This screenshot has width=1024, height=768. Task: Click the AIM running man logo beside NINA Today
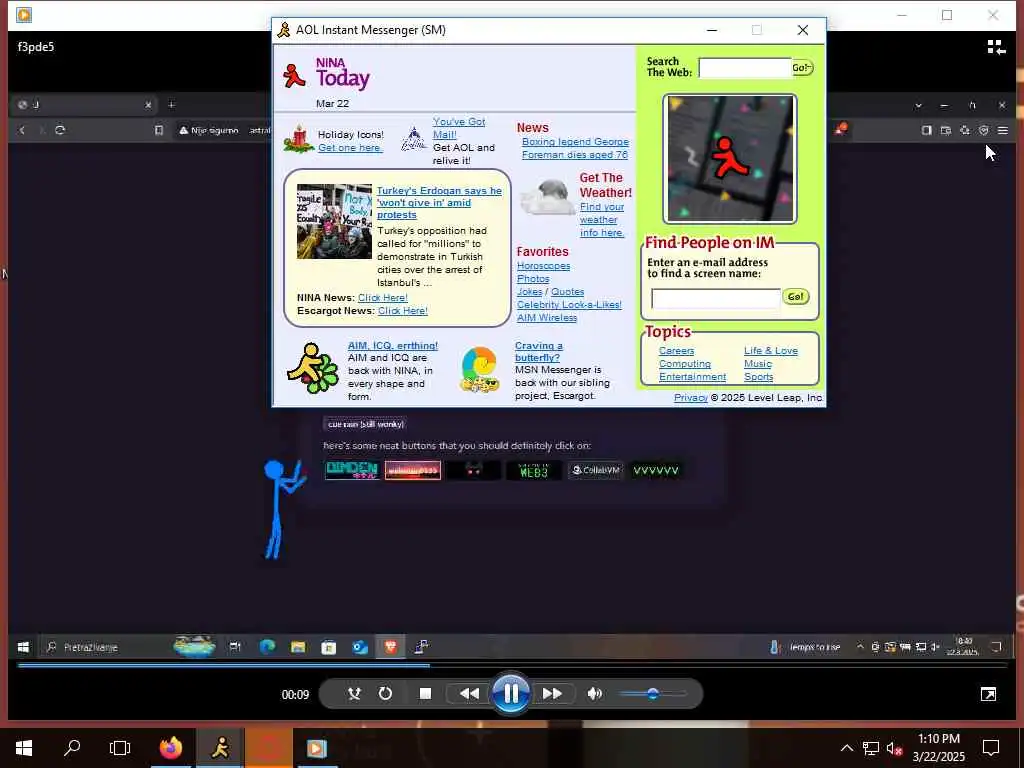[x=294, y=75]
